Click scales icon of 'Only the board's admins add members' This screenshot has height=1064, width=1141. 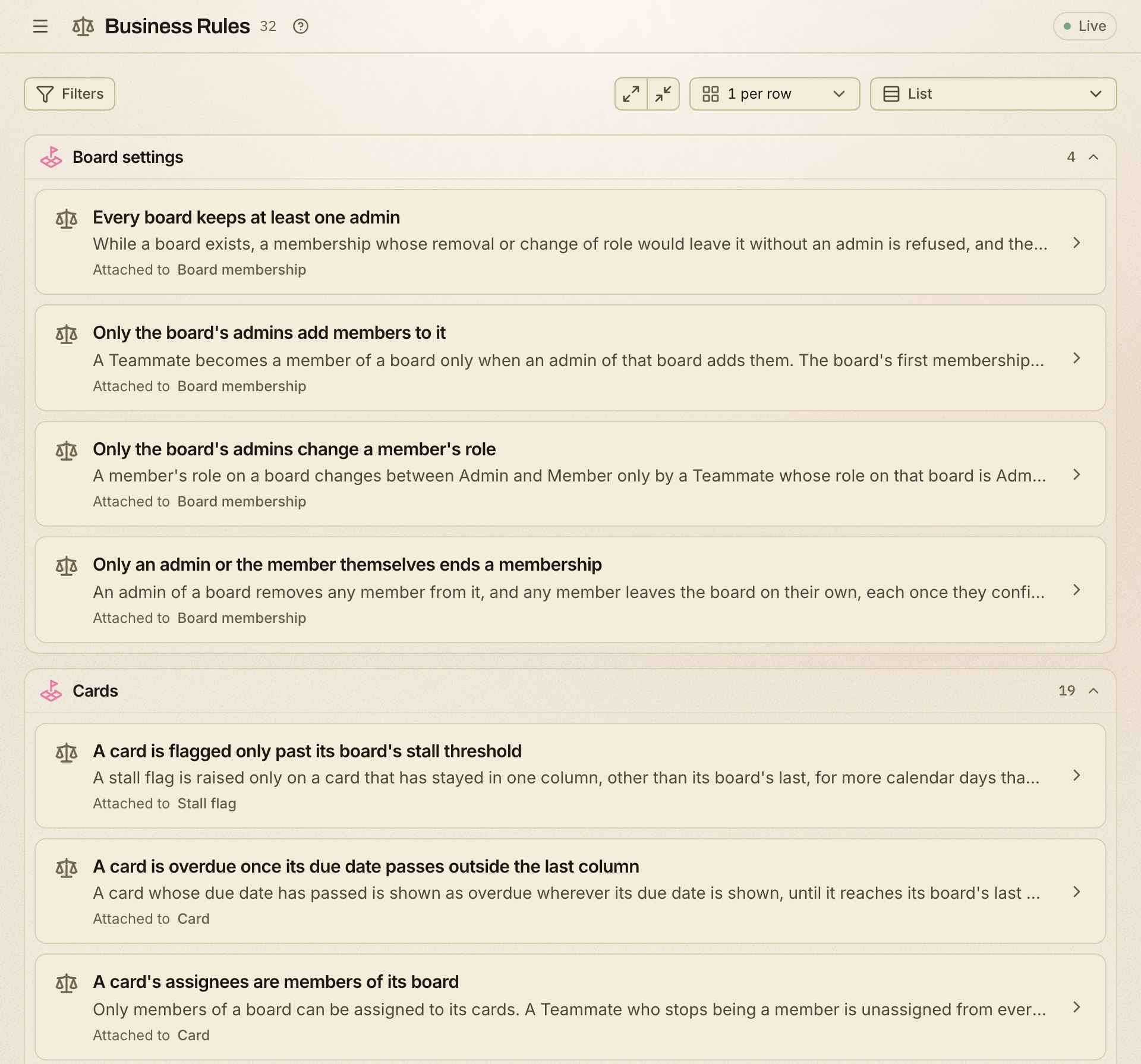pyautogui.click(x=67, y=334)
